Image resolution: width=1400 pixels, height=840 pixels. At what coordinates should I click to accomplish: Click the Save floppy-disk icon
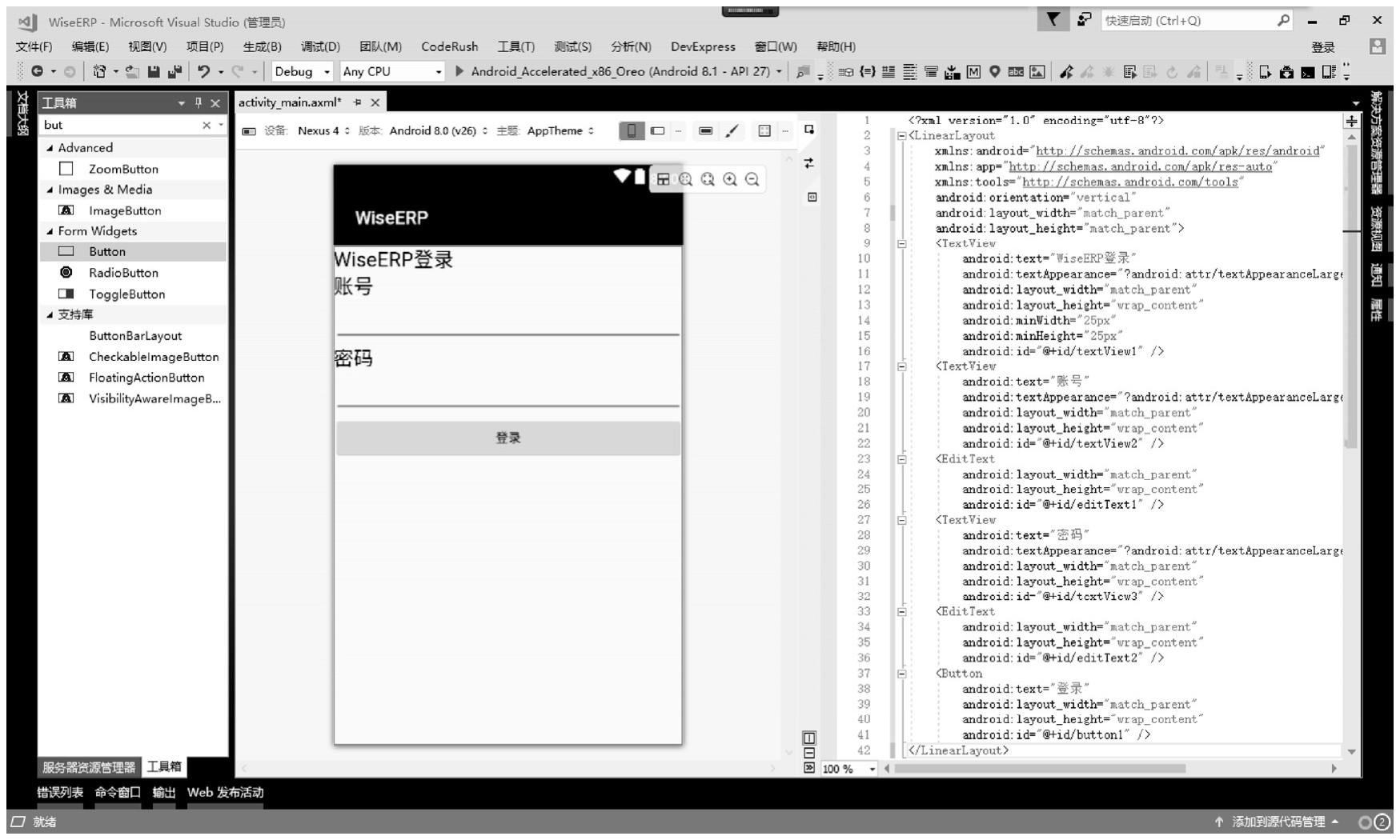tap(154, 71)
